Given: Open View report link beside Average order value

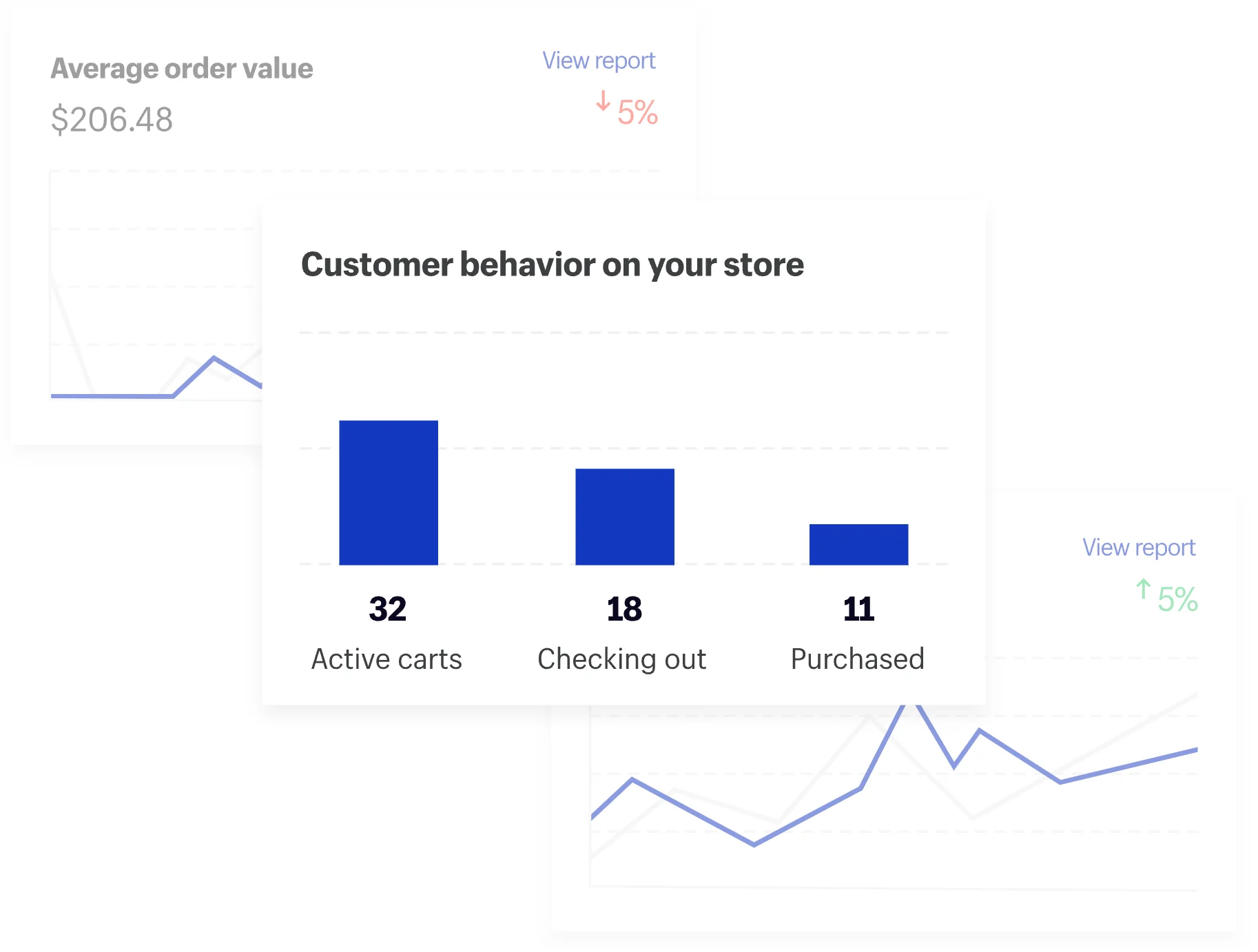Looking at the screenshot, I should click(598, 61).
